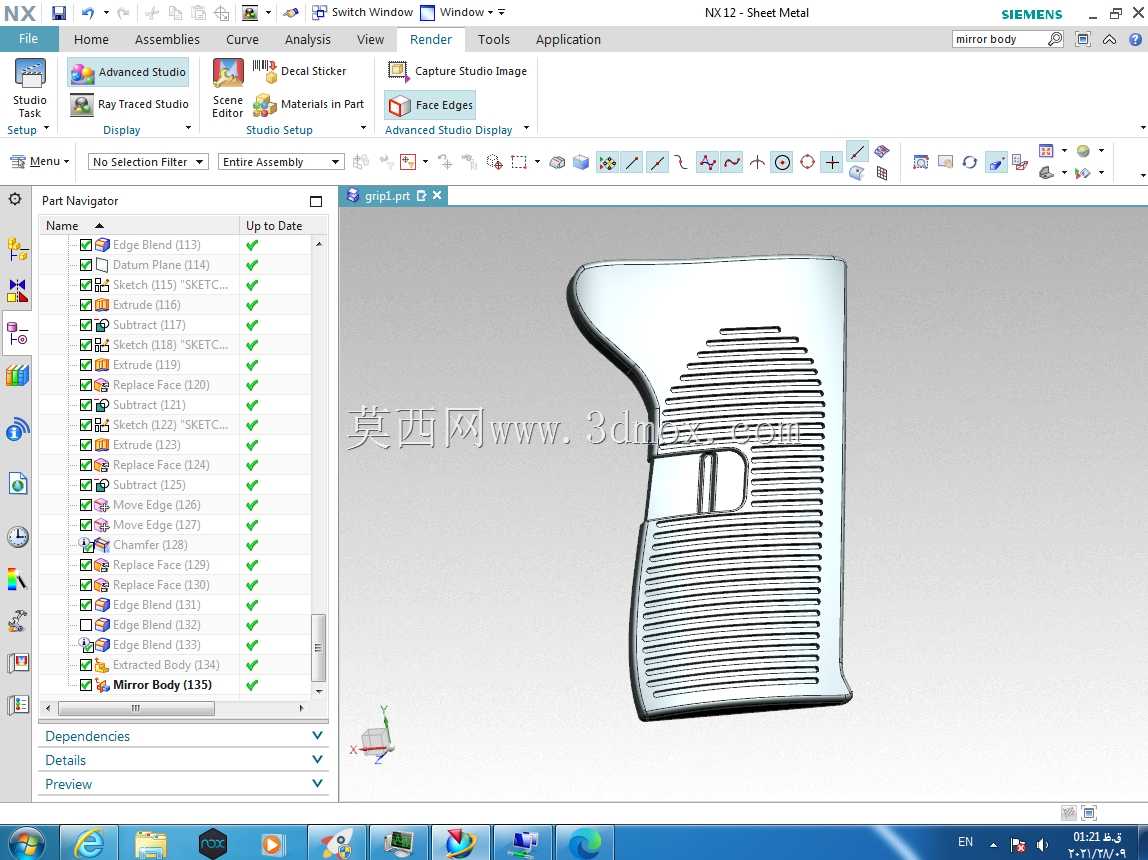The image size is (1148, 860).
Task: Toggle Extrude (116) checkbox
Action: (86, 304)
